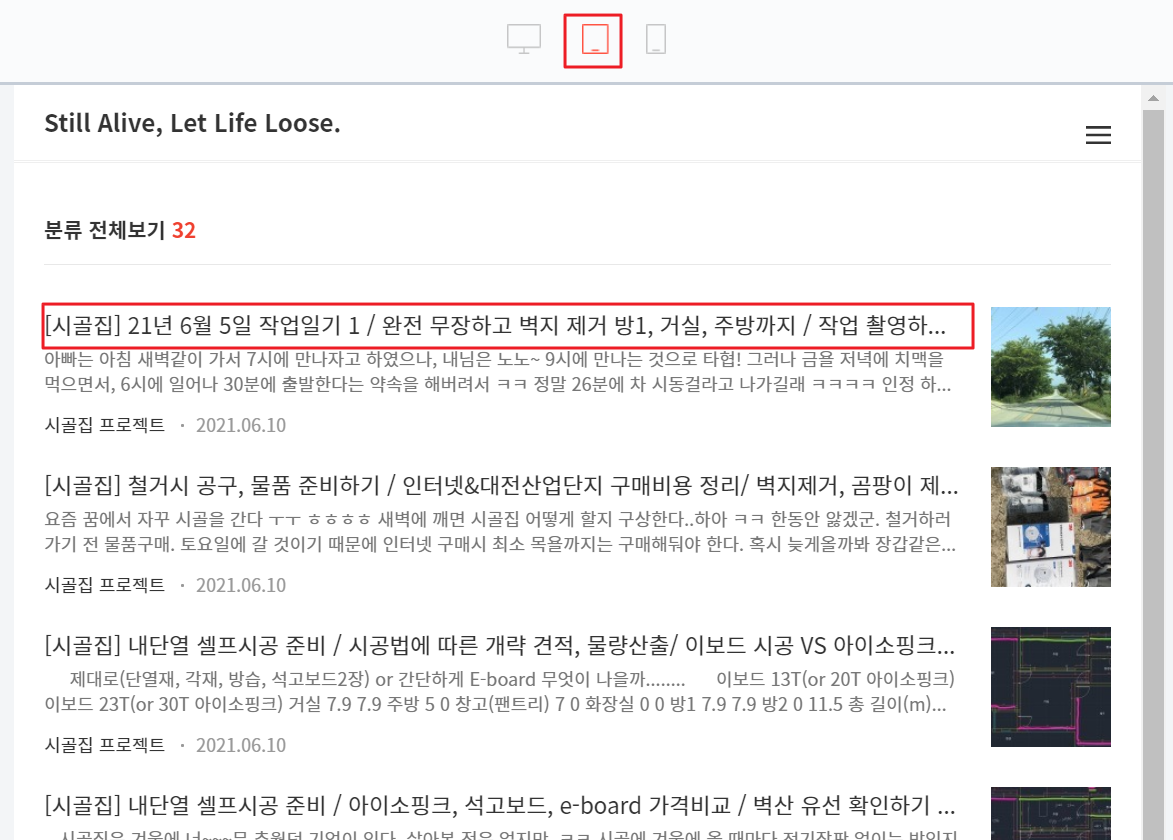Click floor plan thumbnail of 개략 견적 post

1050,687
